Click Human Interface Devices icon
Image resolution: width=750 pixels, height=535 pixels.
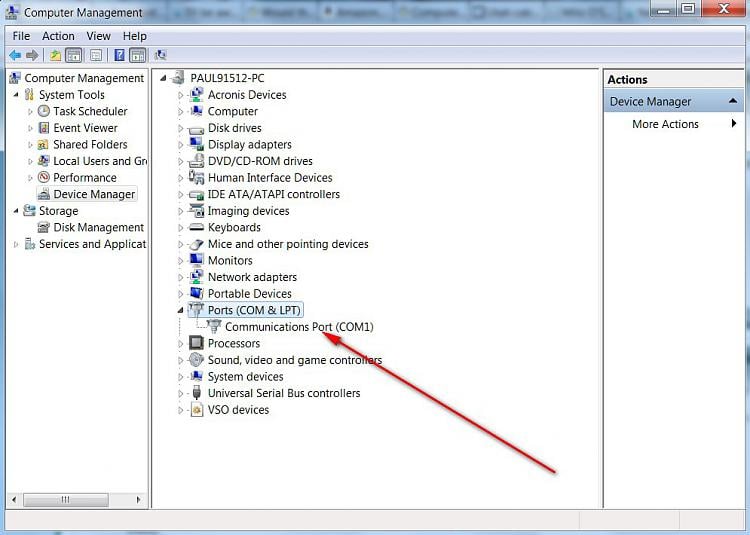[x=196, y=177]
